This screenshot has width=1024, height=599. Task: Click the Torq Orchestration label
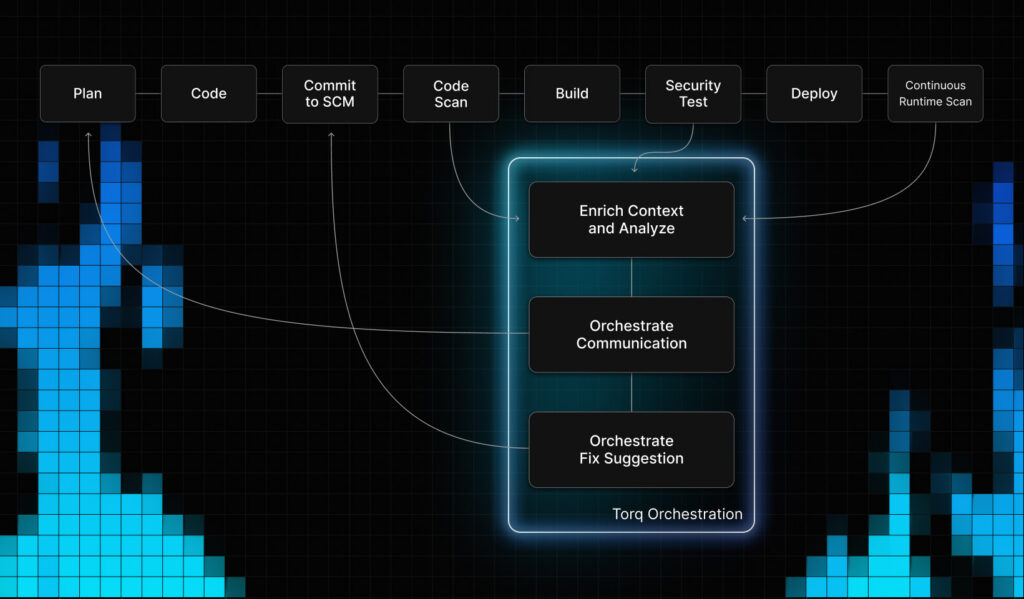point(677,514)
